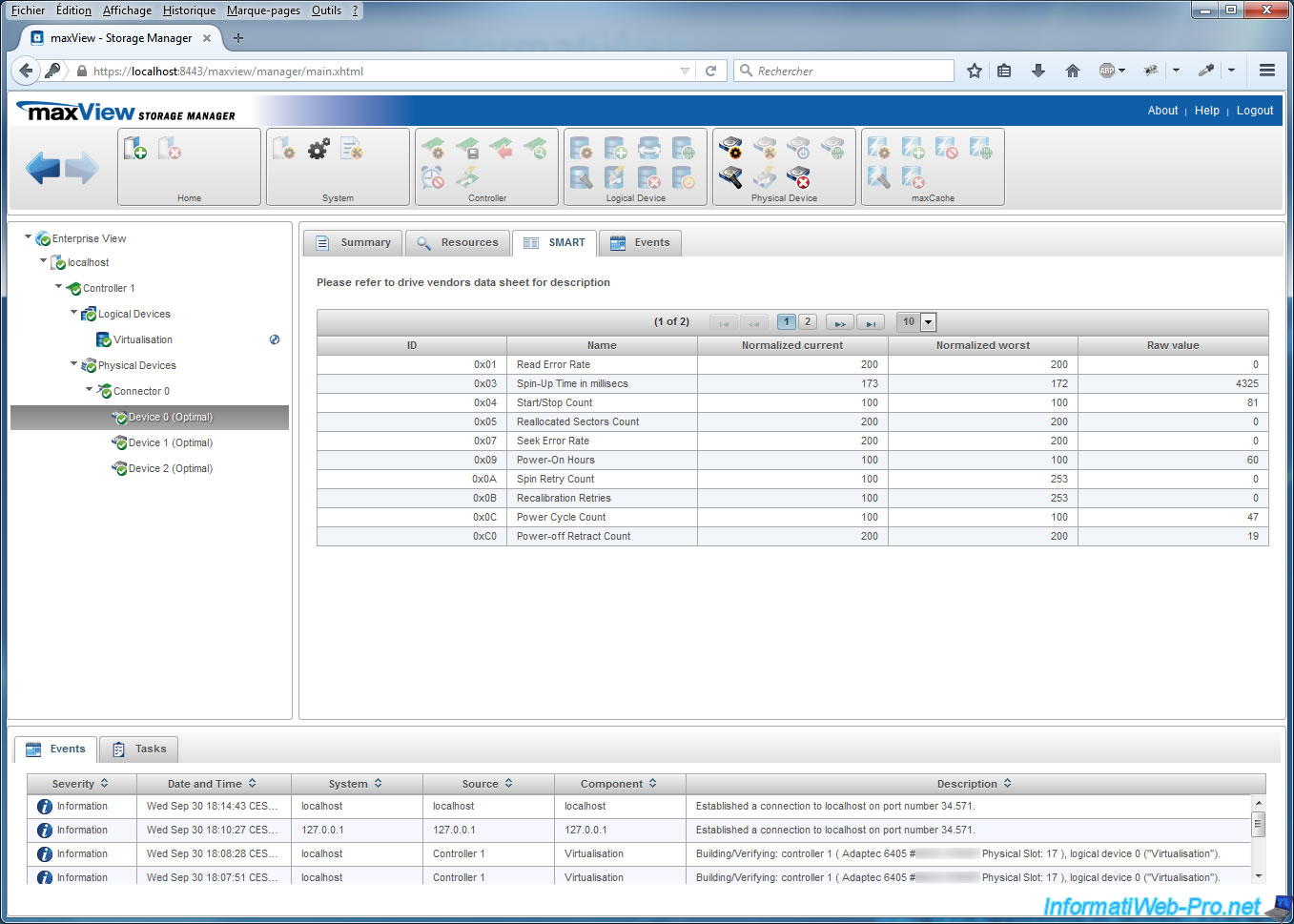Viewport: 1294px width, 924px height.
Task: Collapse the Controller 1 tree node
Action: [x=59, y=287]
